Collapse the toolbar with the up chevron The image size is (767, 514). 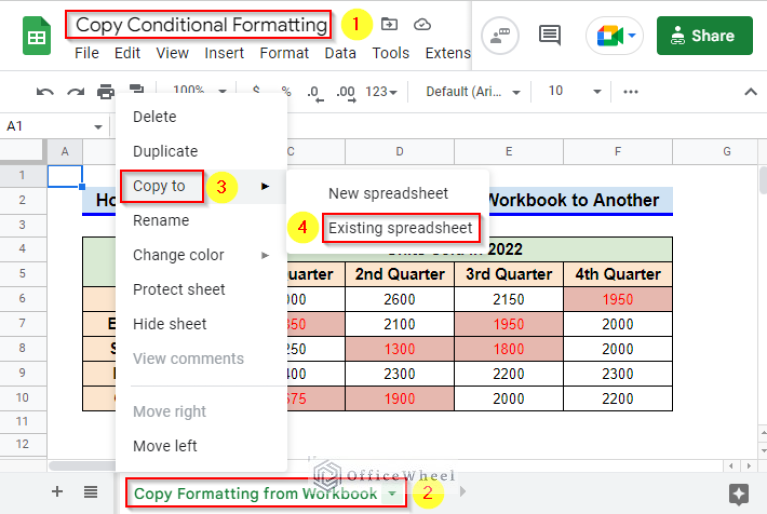pos(750,92)
